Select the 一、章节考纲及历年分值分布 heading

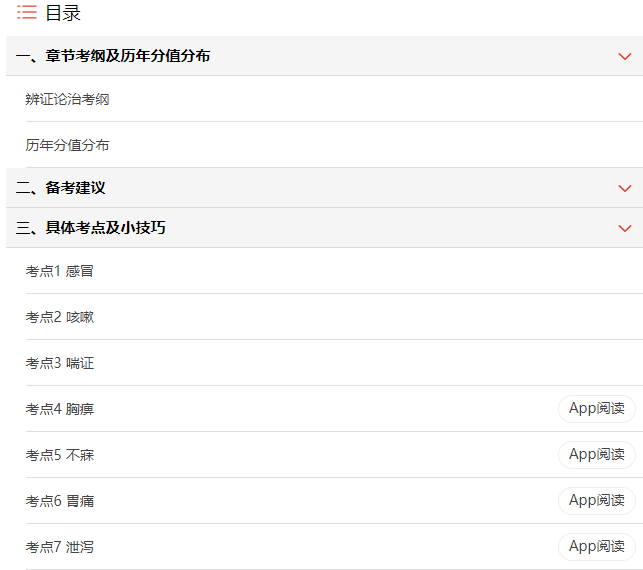tap(113, 56)
